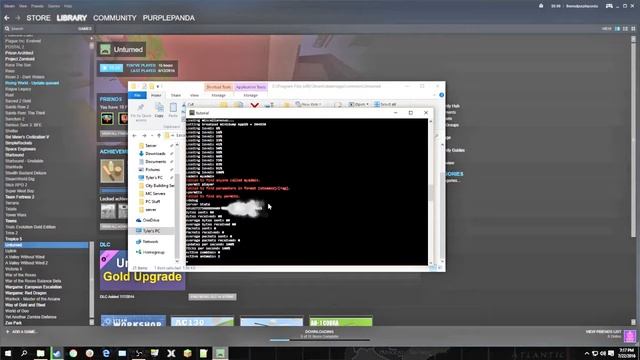Open the Home tab in File Explorer
This screenshot has width=640, height=360.
(x=156, y=95)
